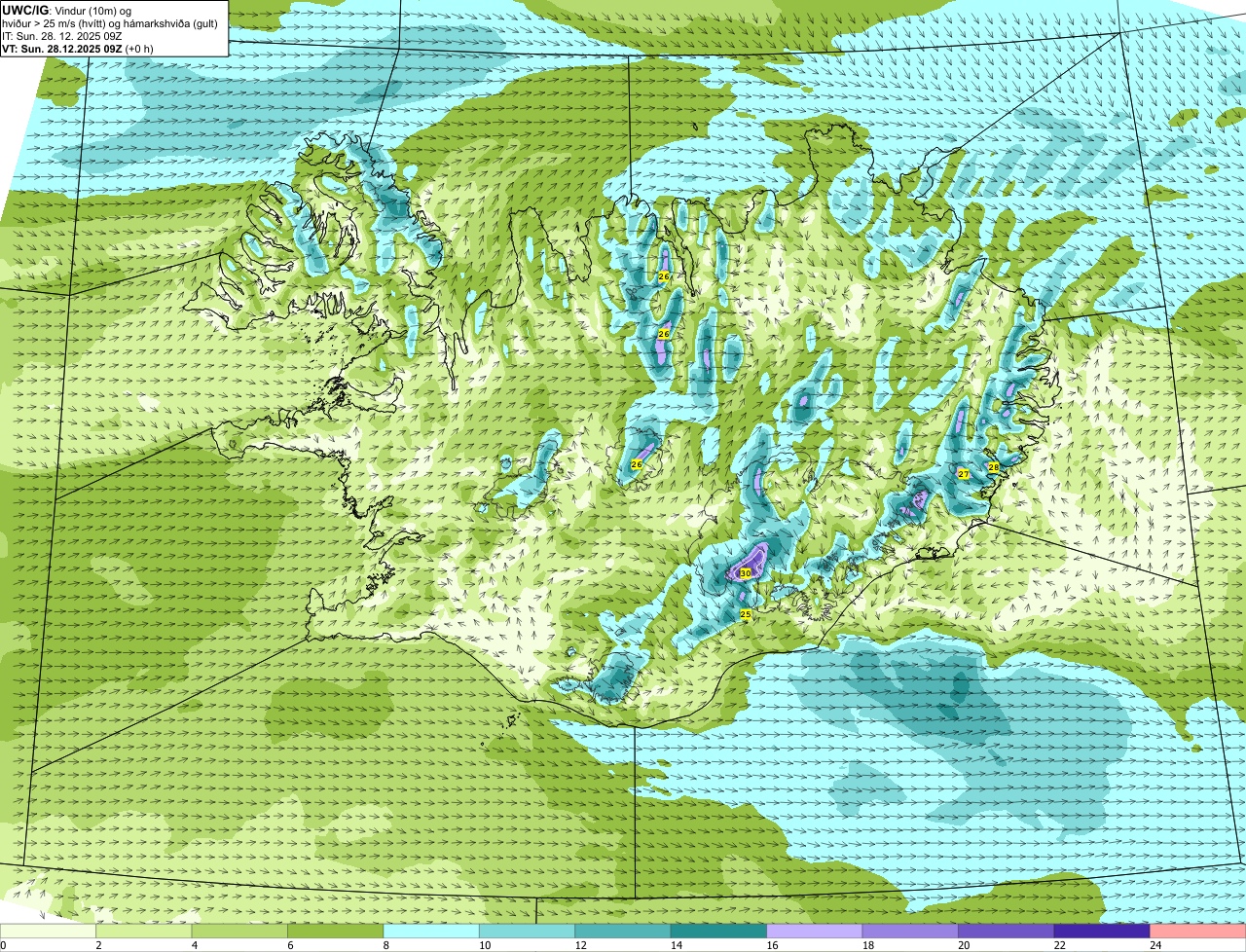Select the 'VT: Sun. 28.12.2025 09Z (+0 h)' line
The image size is (1246, 952).
(78, 48)
